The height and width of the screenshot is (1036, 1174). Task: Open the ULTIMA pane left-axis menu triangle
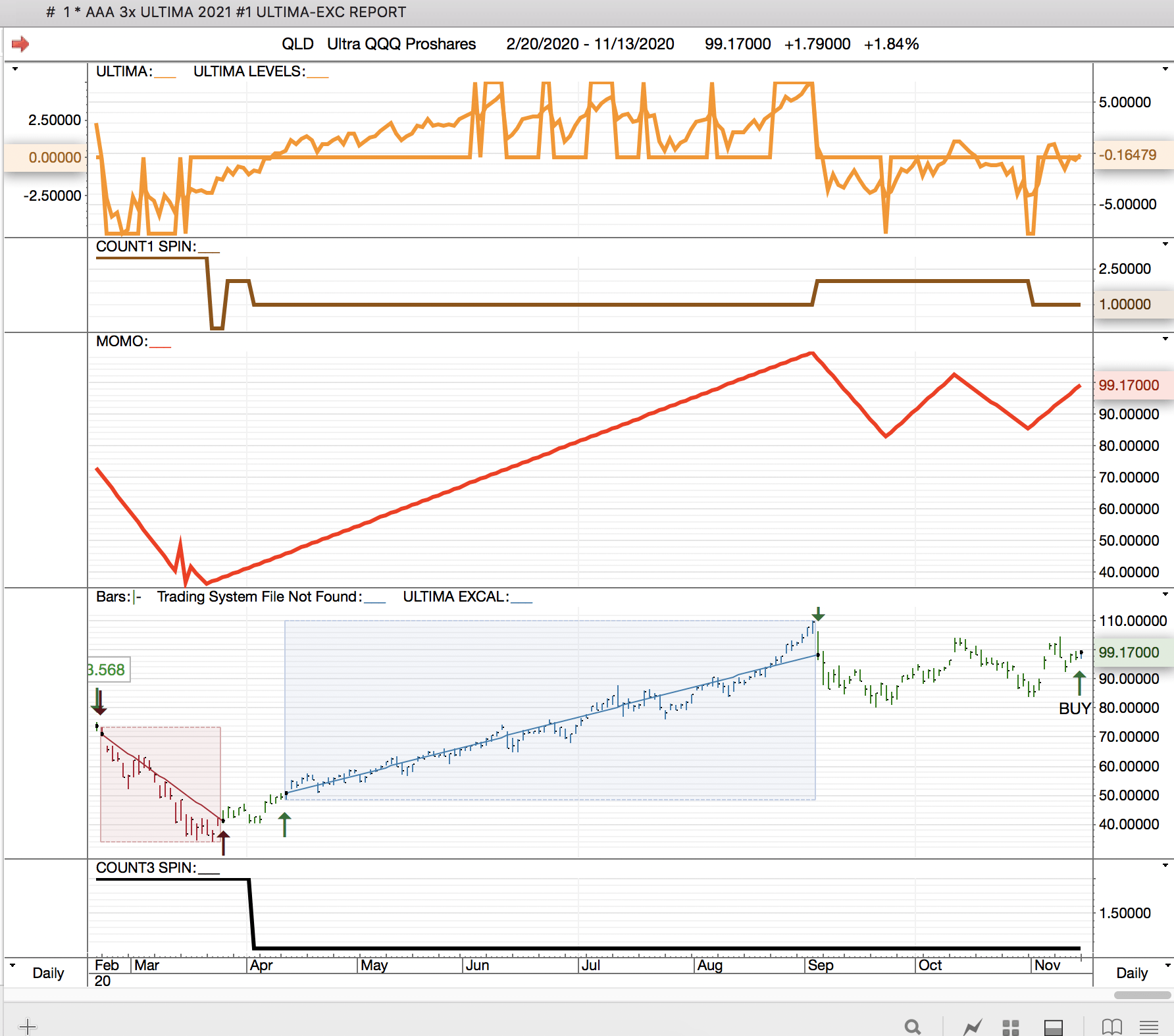tap(14, 69)
